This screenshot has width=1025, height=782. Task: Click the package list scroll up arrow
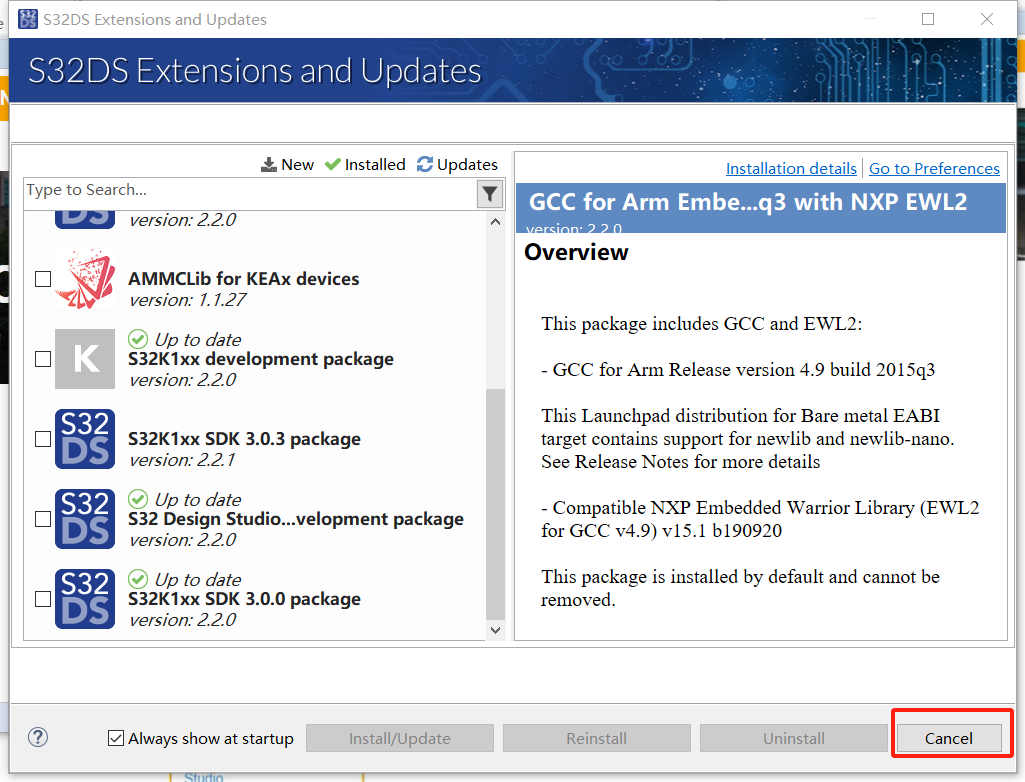tap(496, 222)
